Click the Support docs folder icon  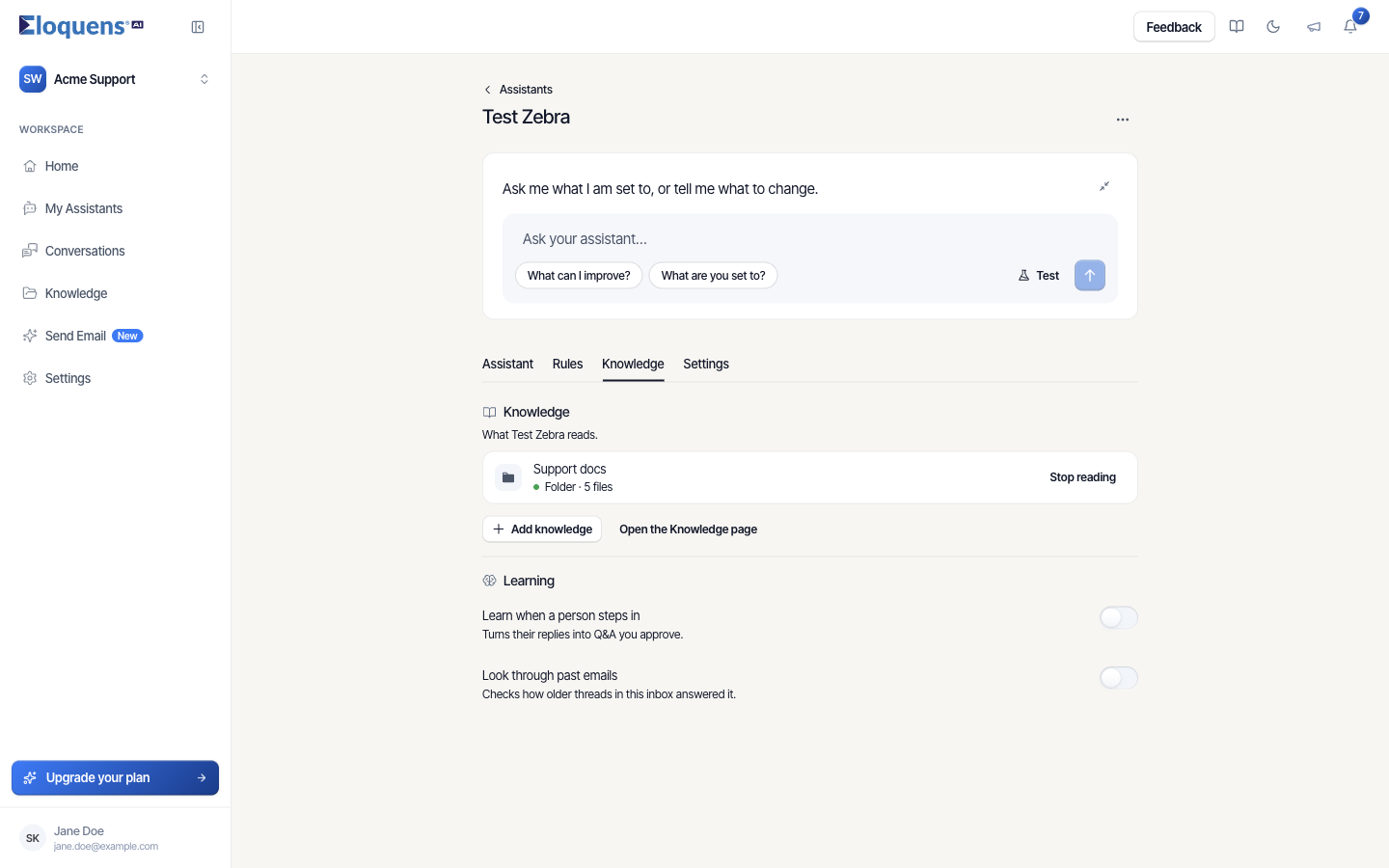tap(508, 477)
